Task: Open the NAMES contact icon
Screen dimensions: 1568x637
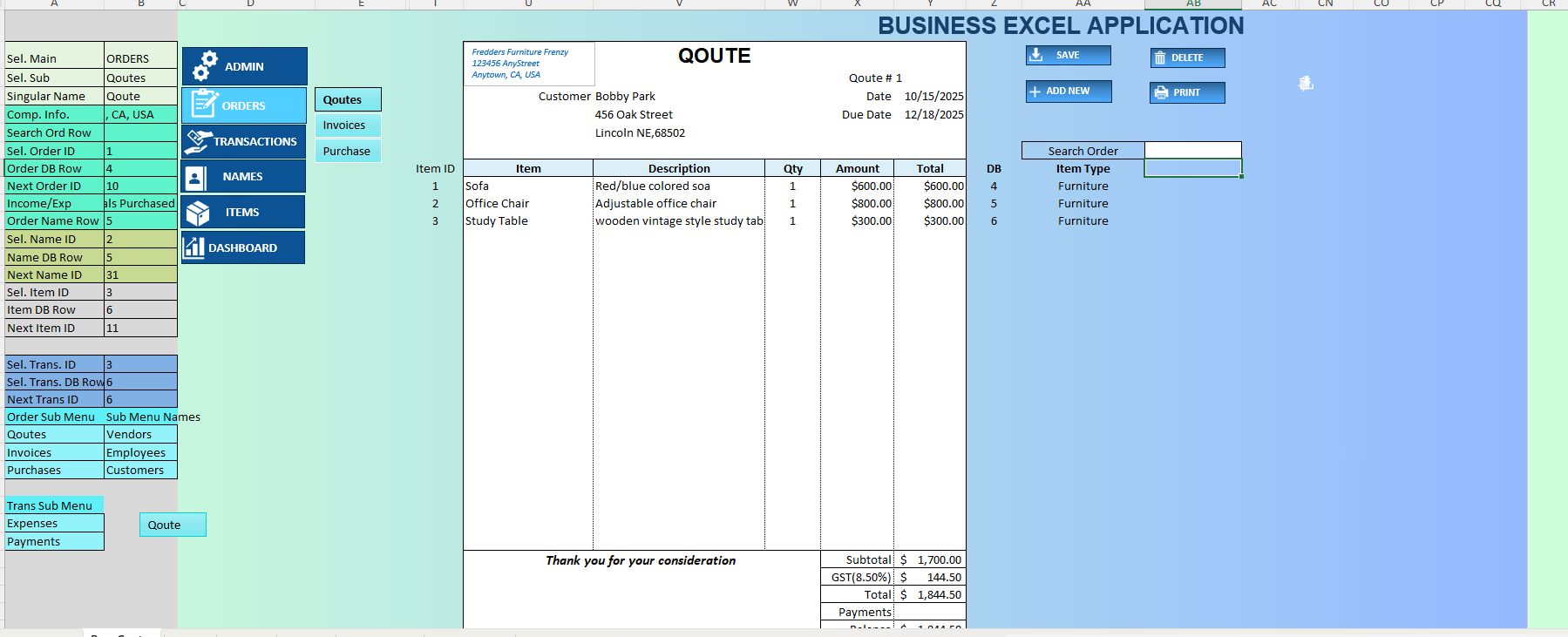Action: pos(195,178)
